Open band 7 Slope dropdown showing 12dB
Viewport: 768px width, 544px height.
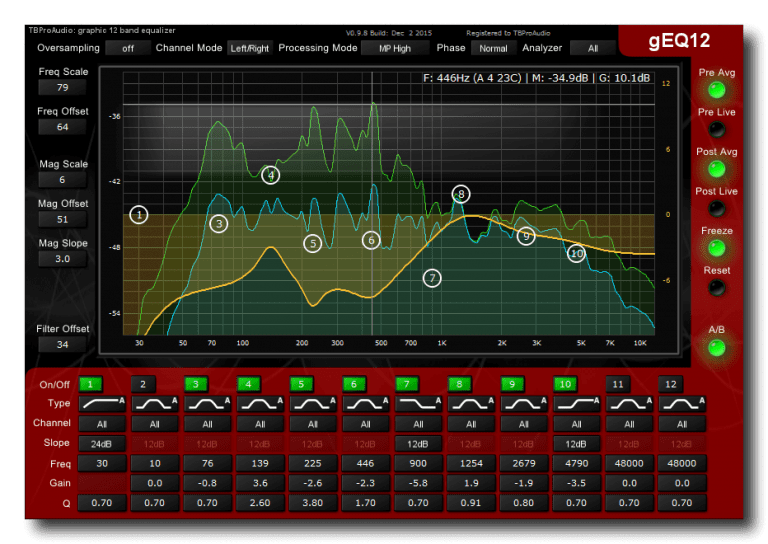(x=418, y=444)
